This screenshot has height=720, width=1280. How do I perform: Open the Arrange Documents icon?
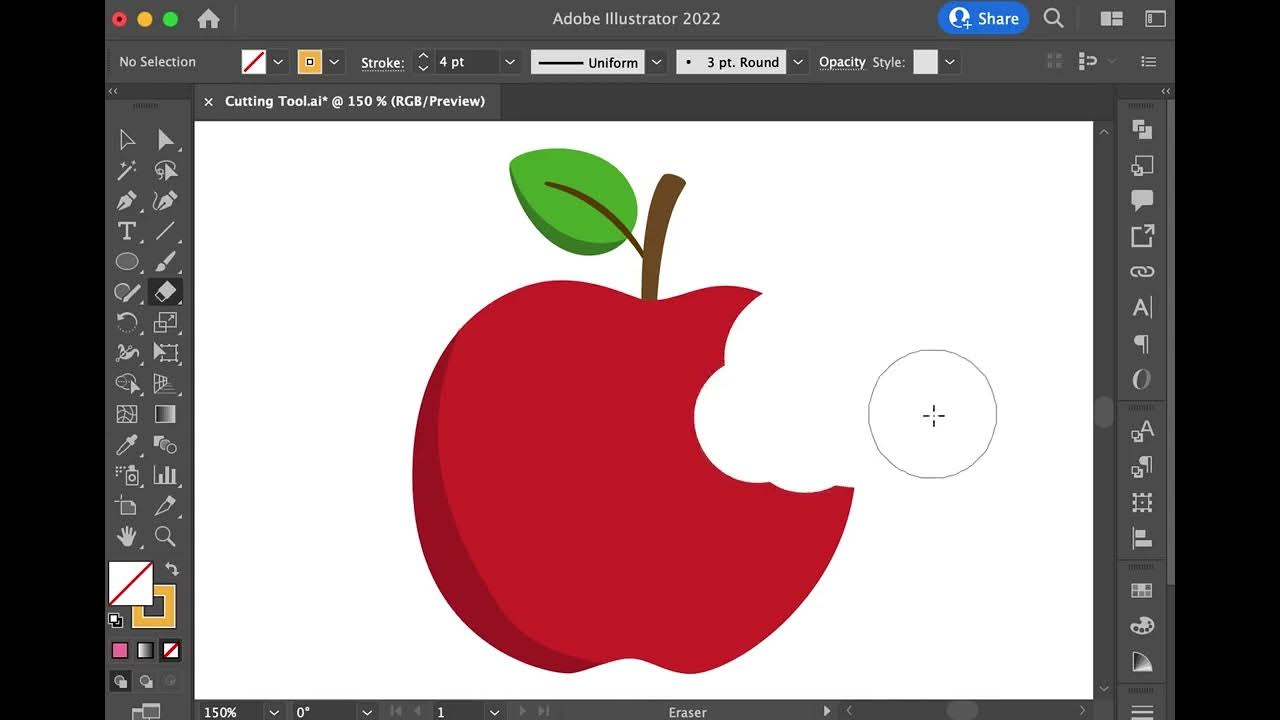pos(1111,18)
